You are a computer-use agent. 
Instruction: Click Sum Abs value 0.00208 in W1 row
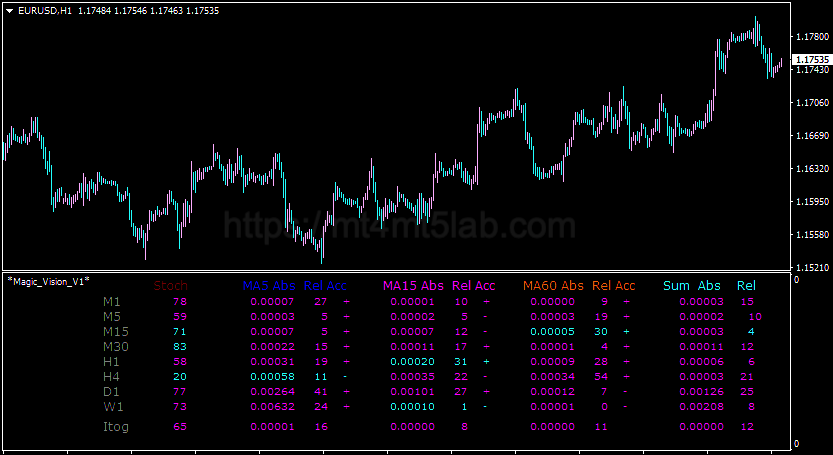pos(702,407)
